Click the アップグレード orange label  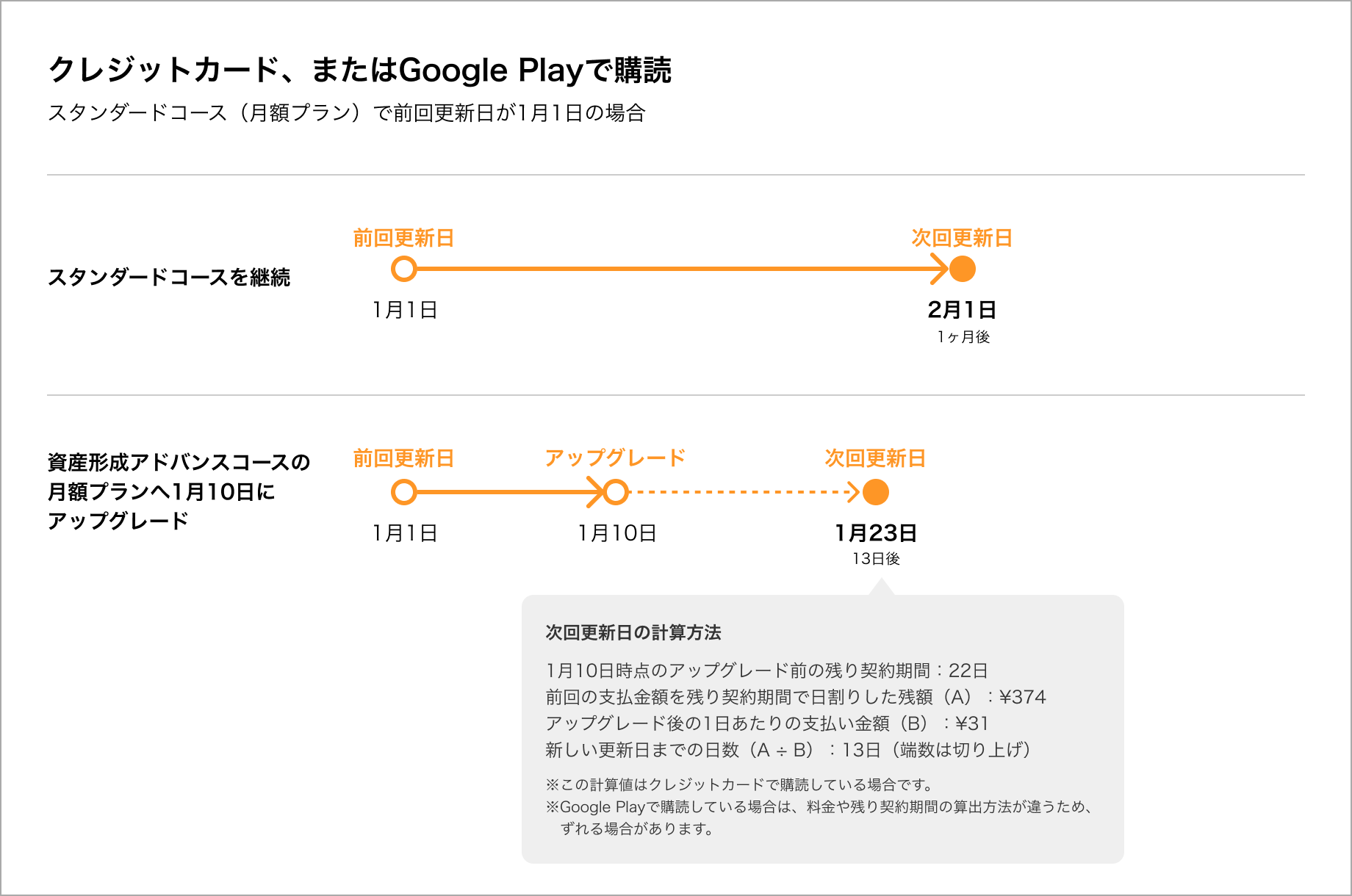coord(616,458)
